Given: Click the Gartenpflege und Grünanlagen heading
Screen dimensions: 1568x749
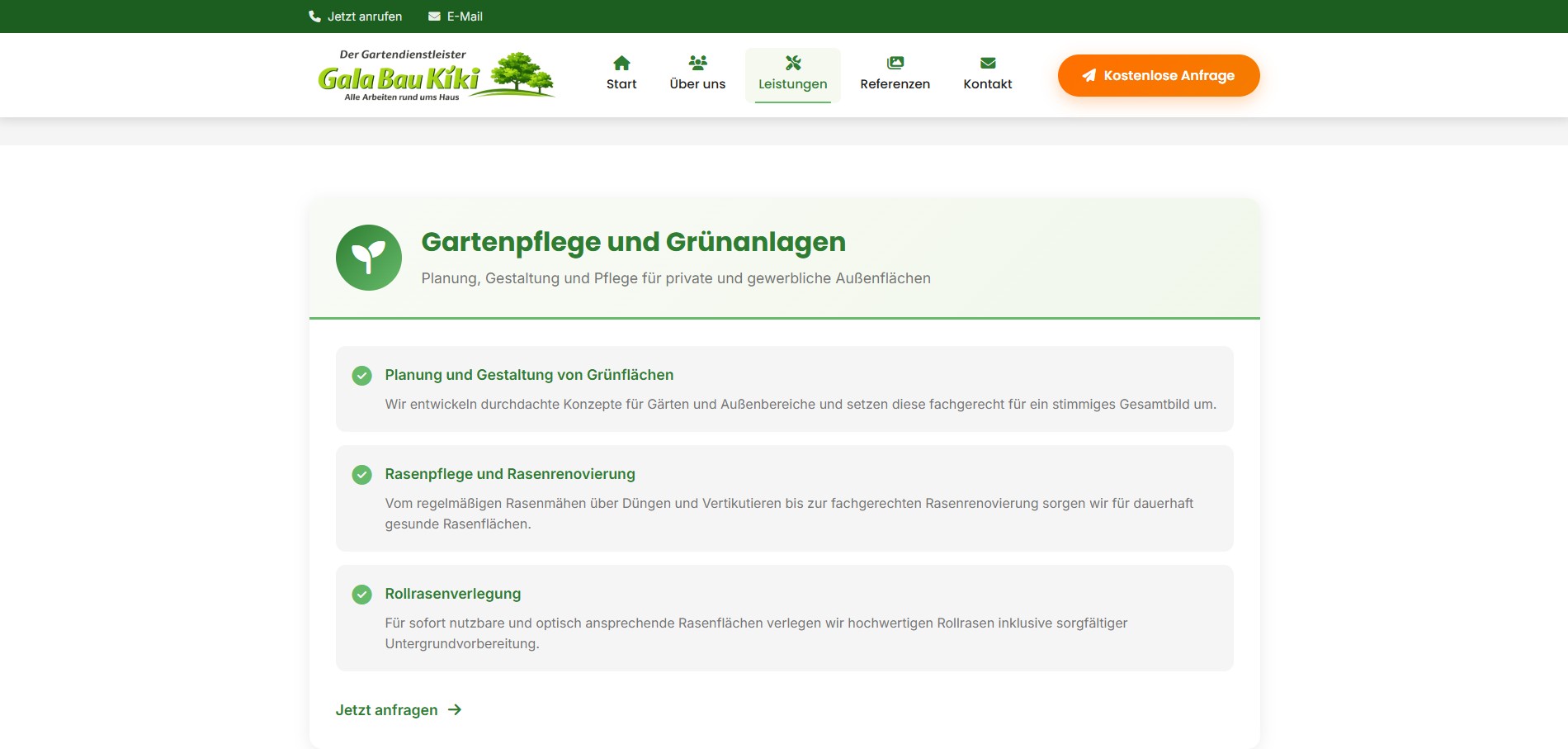Looking at the screenshot, I should pos(633,242).
